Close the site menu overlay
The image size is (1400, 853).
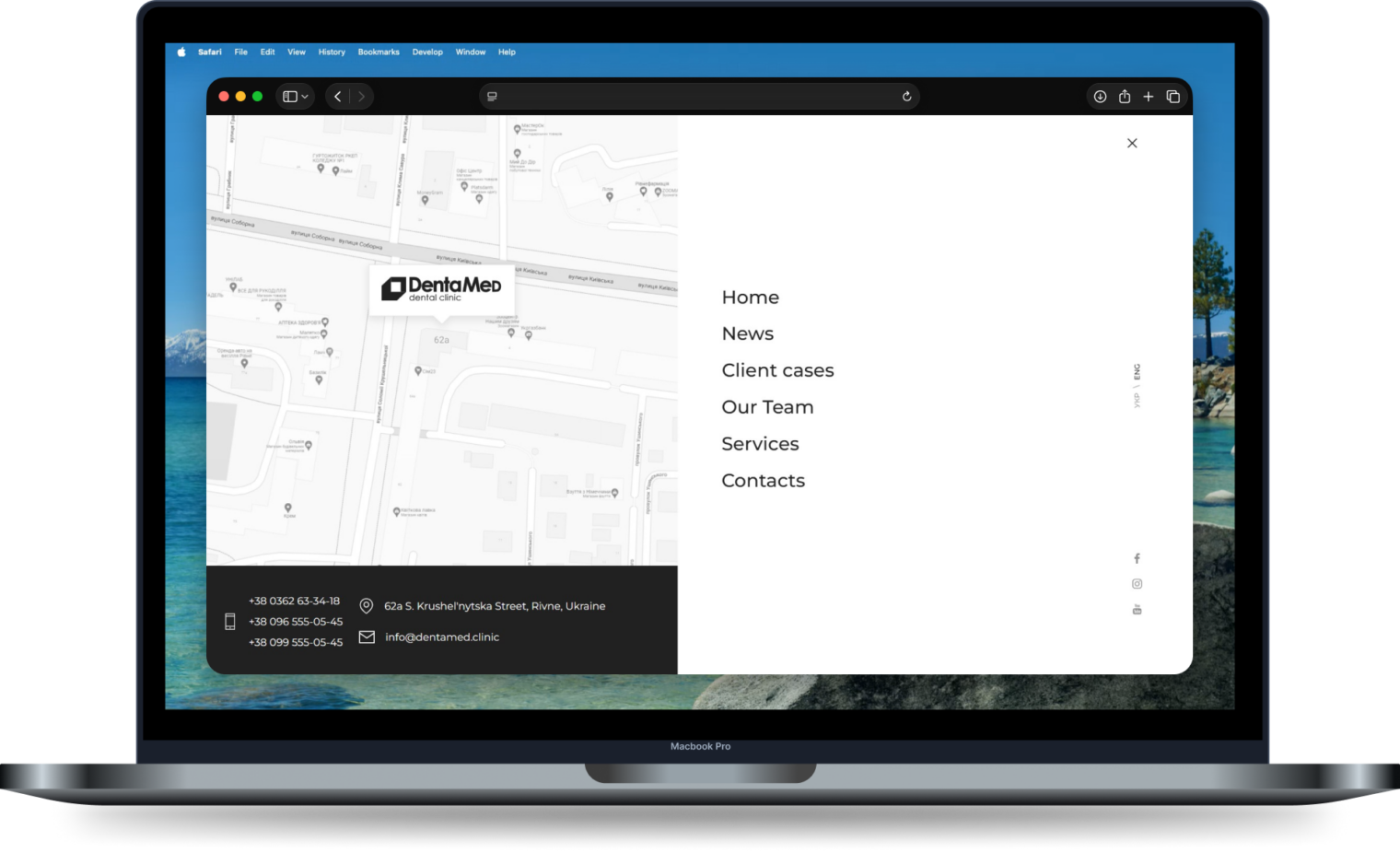tap(1132, 143)
